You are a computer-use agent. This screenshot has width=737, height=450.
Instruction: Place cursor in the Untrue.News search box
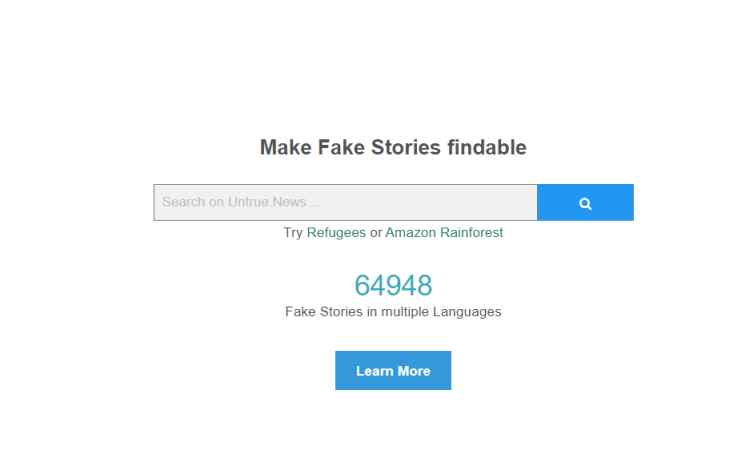pyautogui.click(x=345, y=203)
